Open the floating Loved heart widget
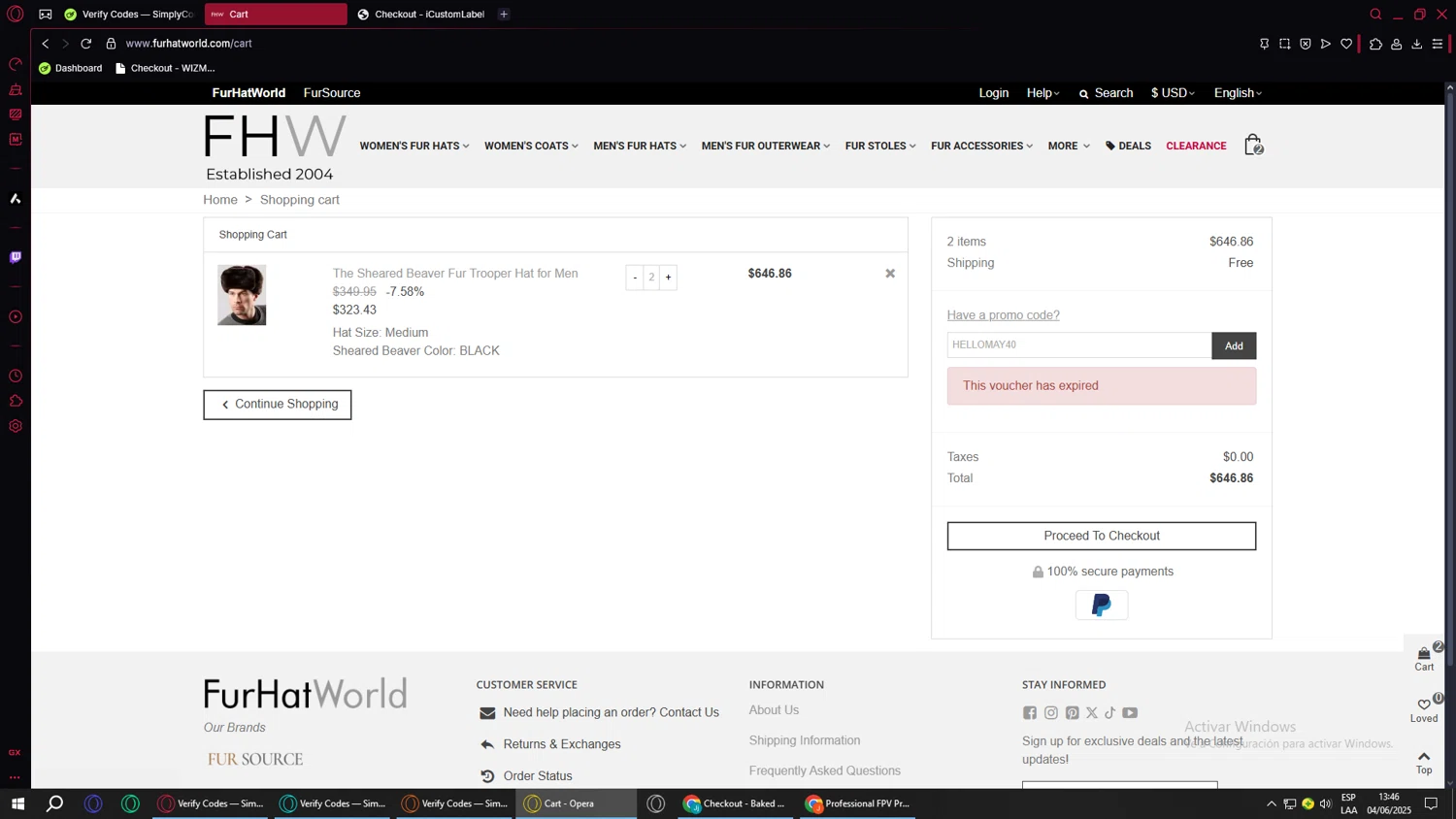The width and height of the screenshot is (1456, 819). tap(1424, 709)
